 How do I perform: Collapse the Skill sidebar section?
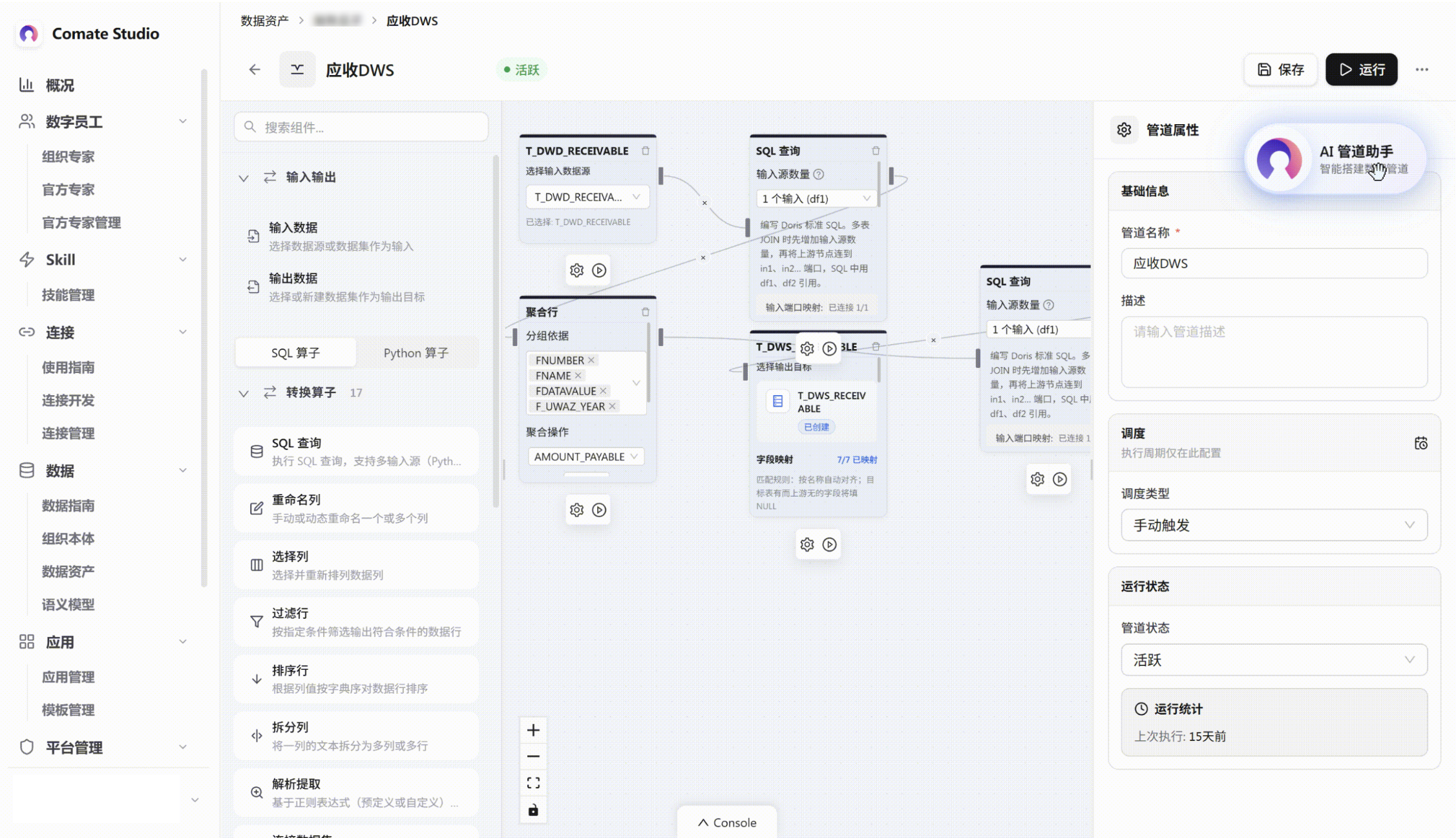[183, 259]
